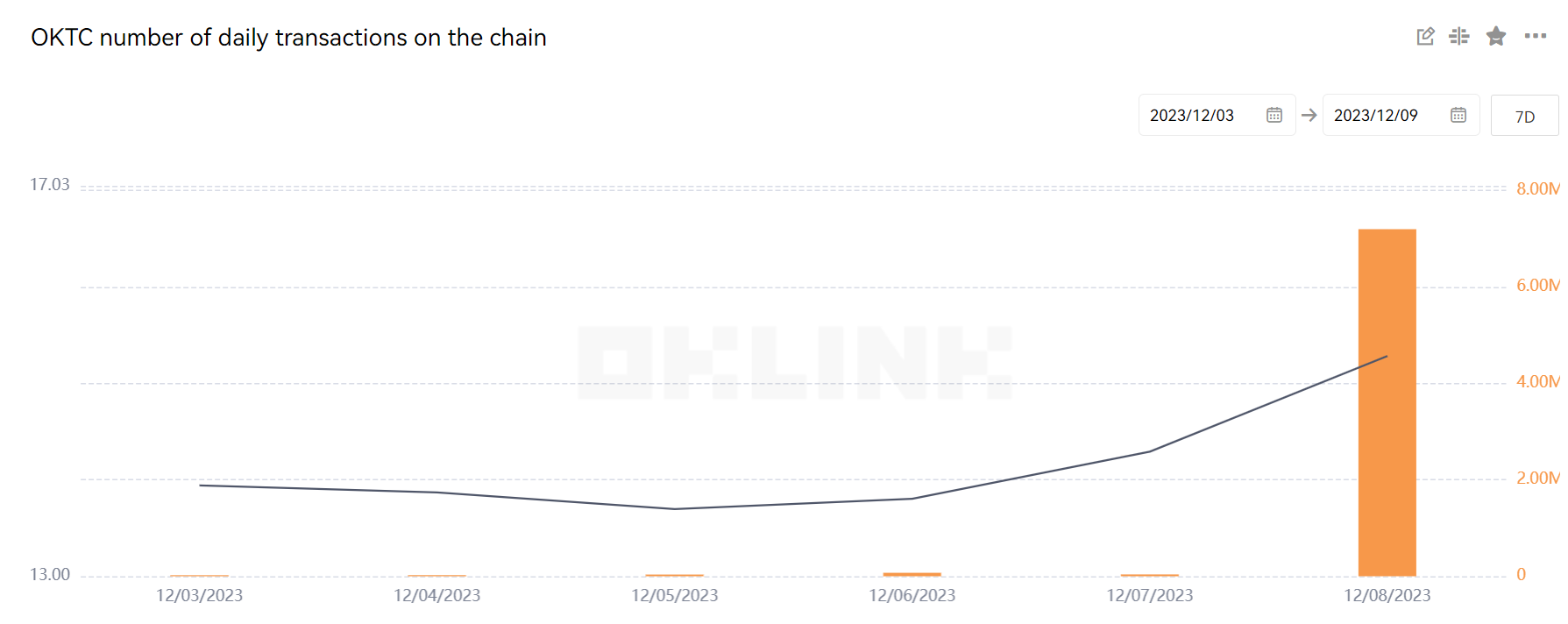Click the line point above 12/03/2023
Image resolution: width=1568 pixels, height=624 pixels.
pos(200,485)
